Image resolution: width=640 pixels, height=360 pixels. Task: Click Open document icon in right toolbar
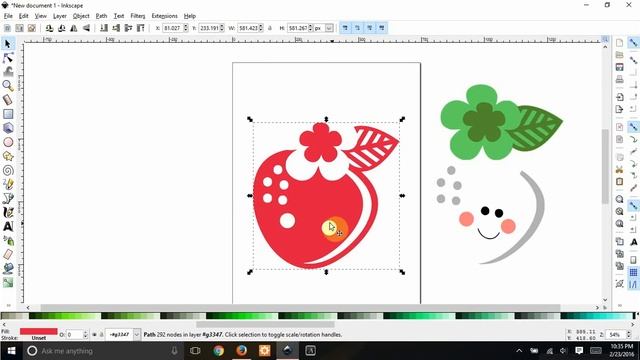(x=620, y=55)
